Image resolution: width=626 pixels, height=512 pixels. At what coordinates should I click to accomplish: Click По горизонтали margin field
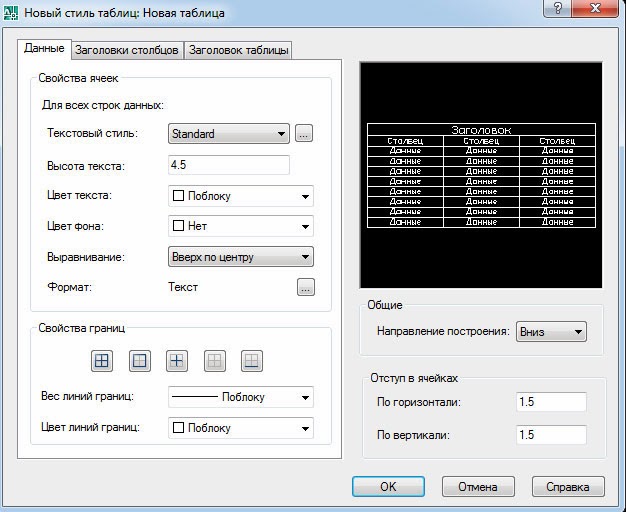pyautogui.click(x=551, y=402)
